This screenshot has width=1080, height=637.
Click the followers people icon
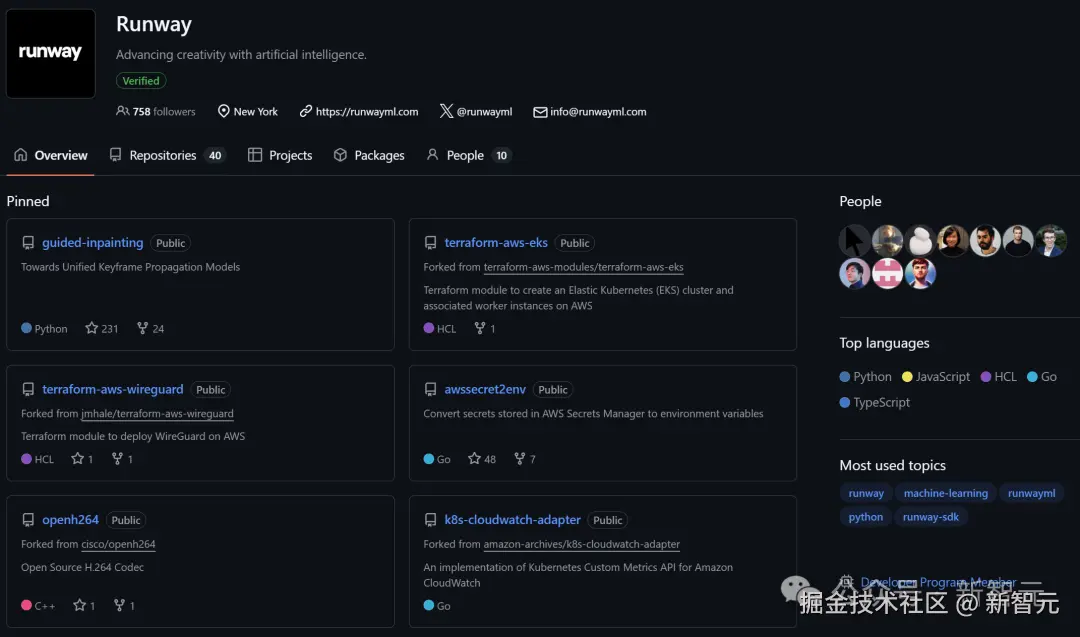pos(122,111)
